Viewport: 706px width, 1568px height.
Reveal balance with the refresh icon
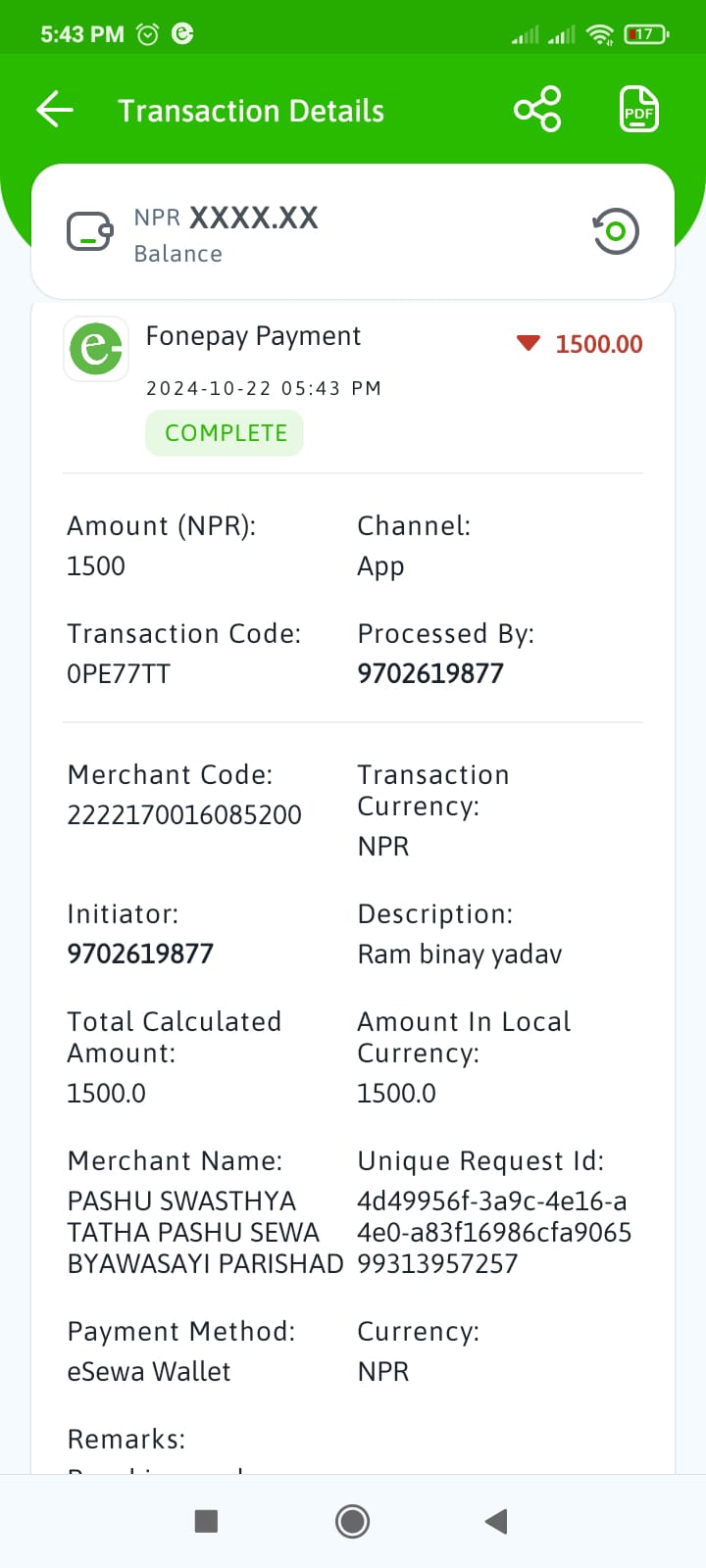coord(616,231)
